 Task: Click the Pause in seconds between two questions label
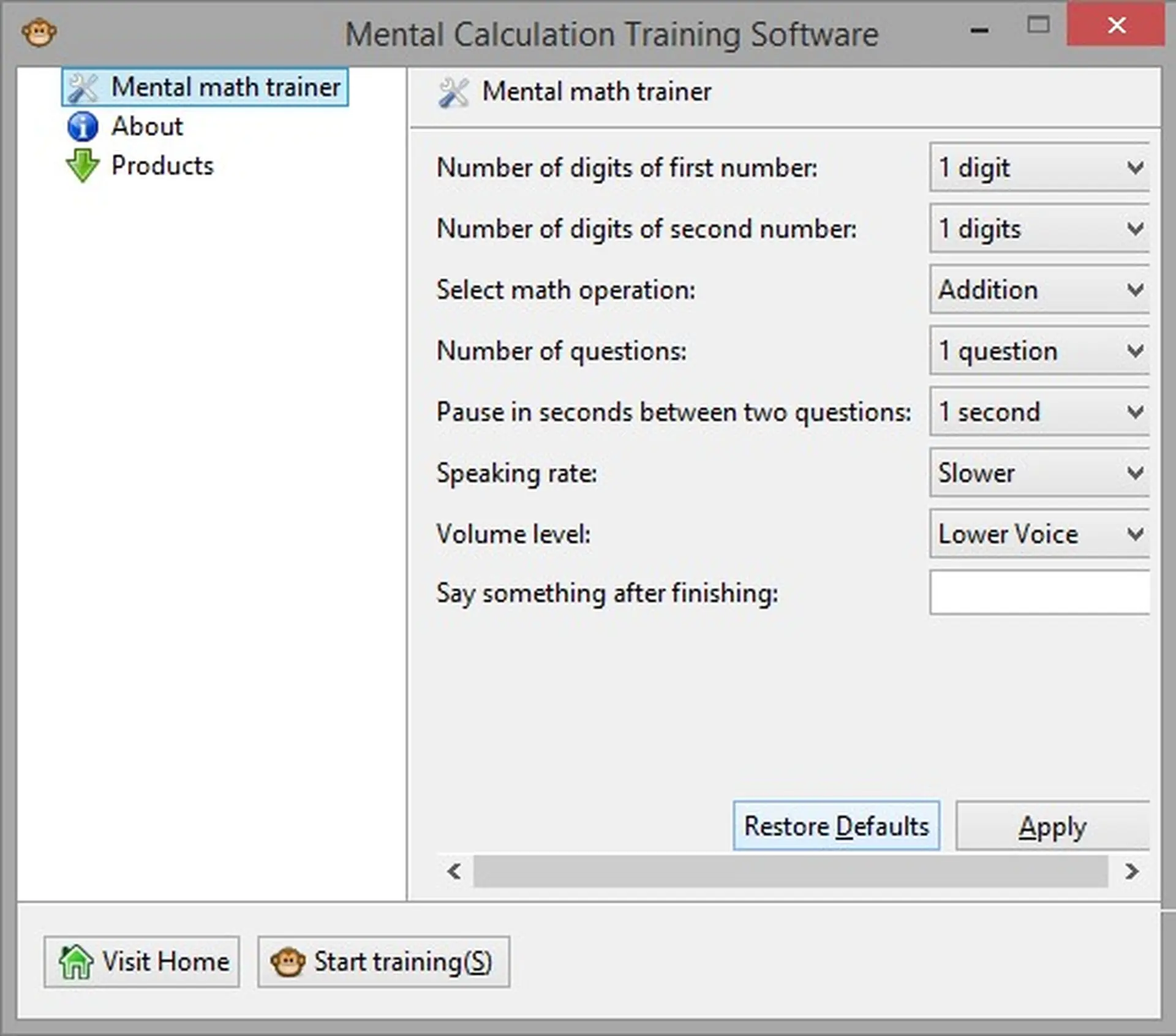click(674, 412)
